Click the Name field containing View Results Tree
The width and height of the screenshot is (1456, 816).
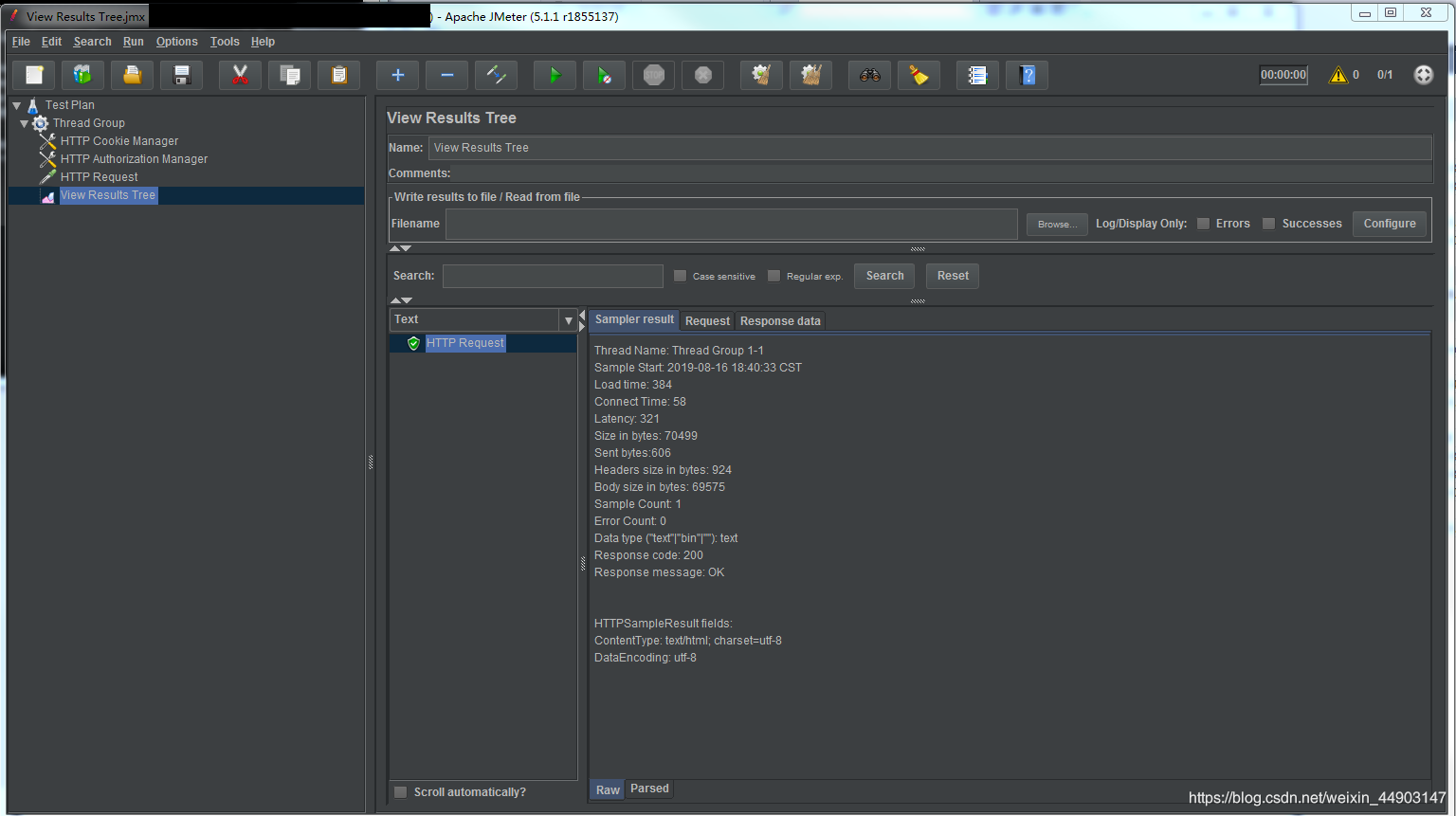pyautogui.click(x=930, y=148)
